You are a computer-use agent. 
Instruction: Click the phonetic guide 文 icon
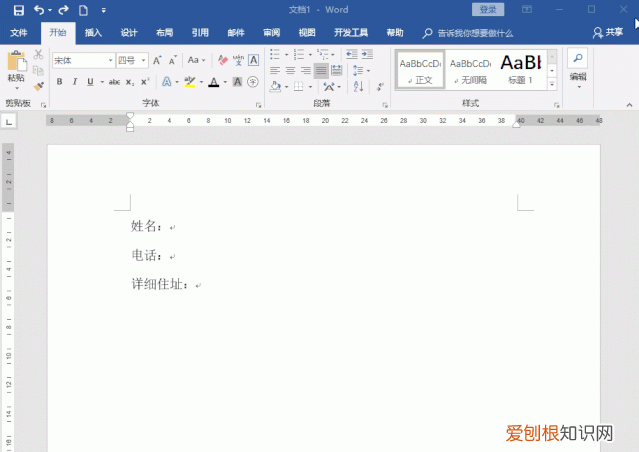238,60
